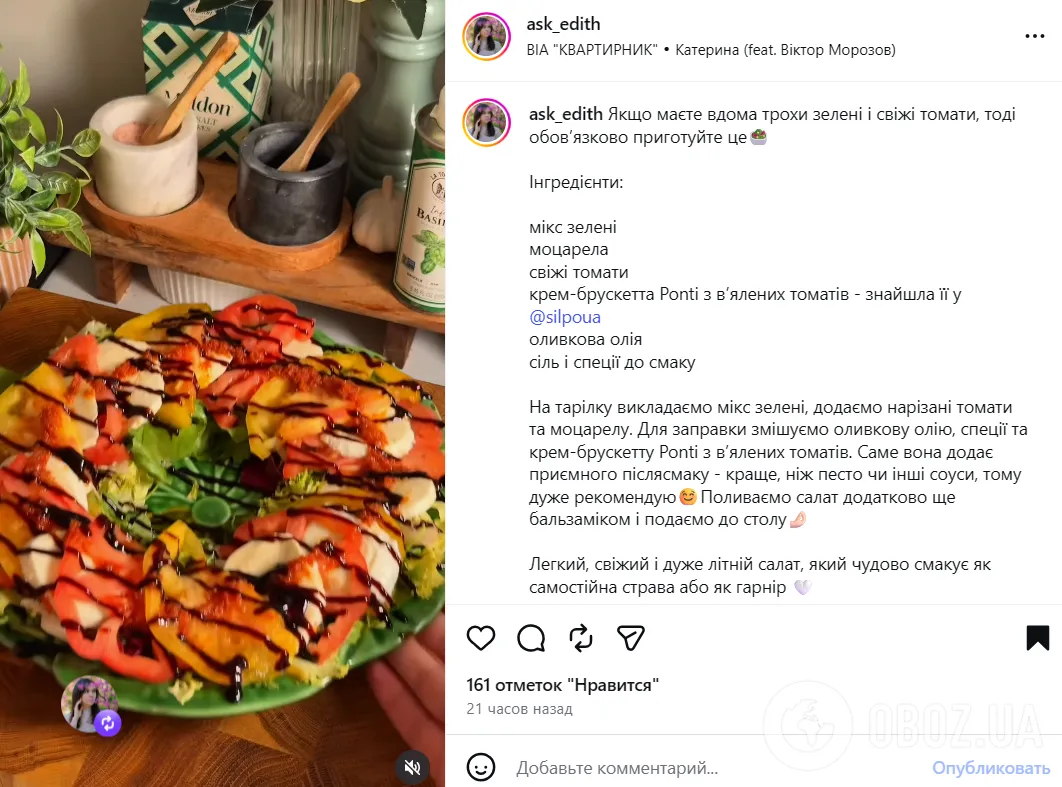Open ask_edith username in the header

(x=563, y=24)
